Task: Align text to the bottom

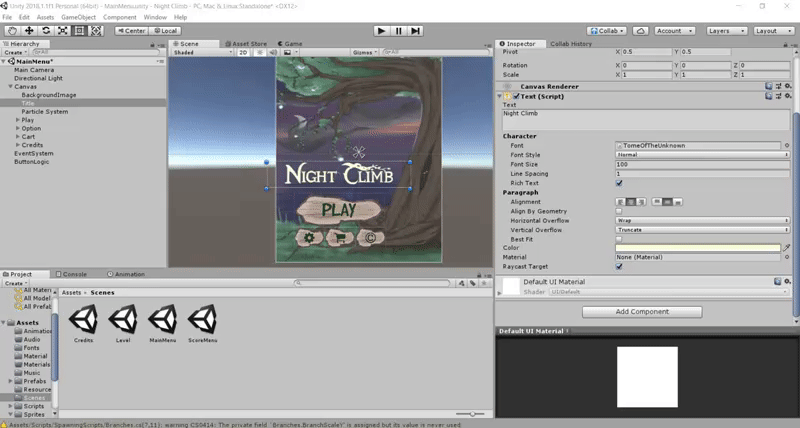Action: 678,202
